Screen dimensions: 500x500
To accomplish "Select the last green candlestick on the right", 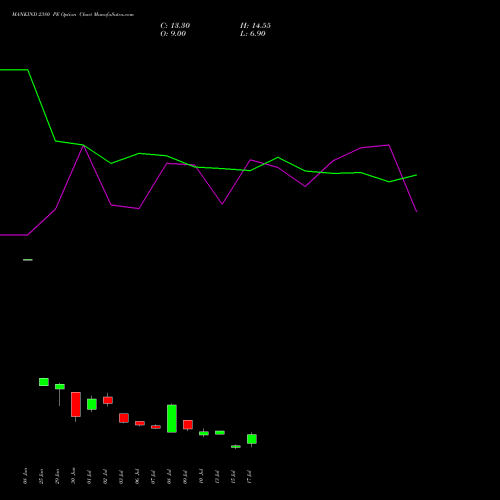I will [x=252, y=439].
